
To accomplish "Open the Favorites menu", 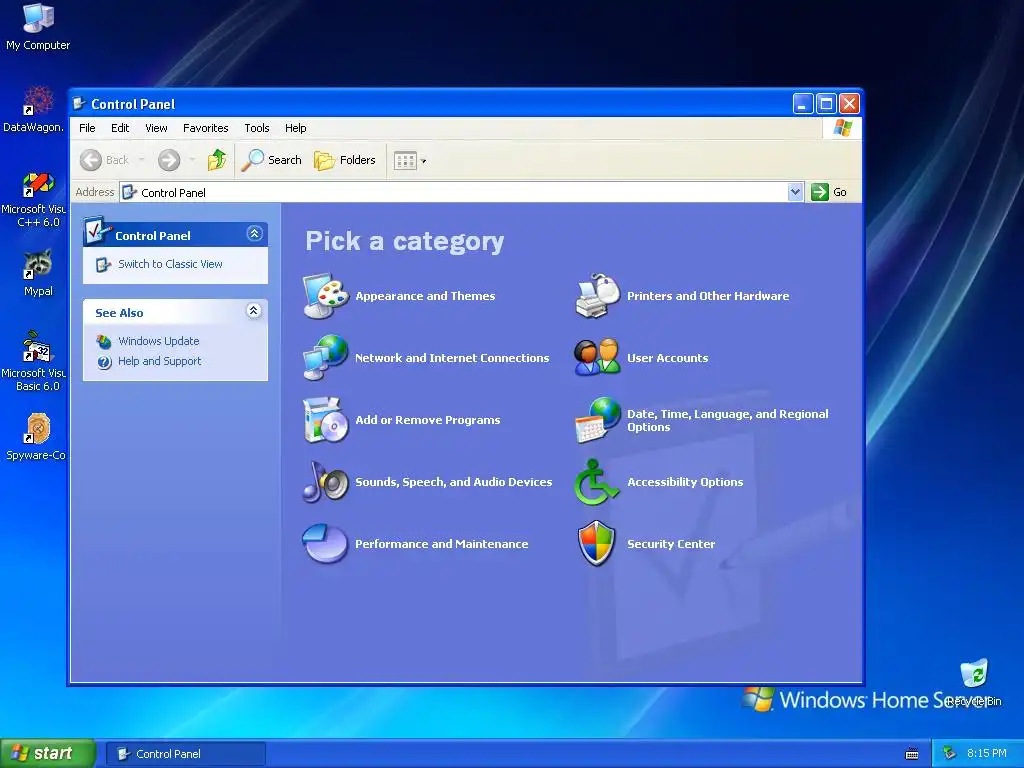I will [x=206, y=128].
